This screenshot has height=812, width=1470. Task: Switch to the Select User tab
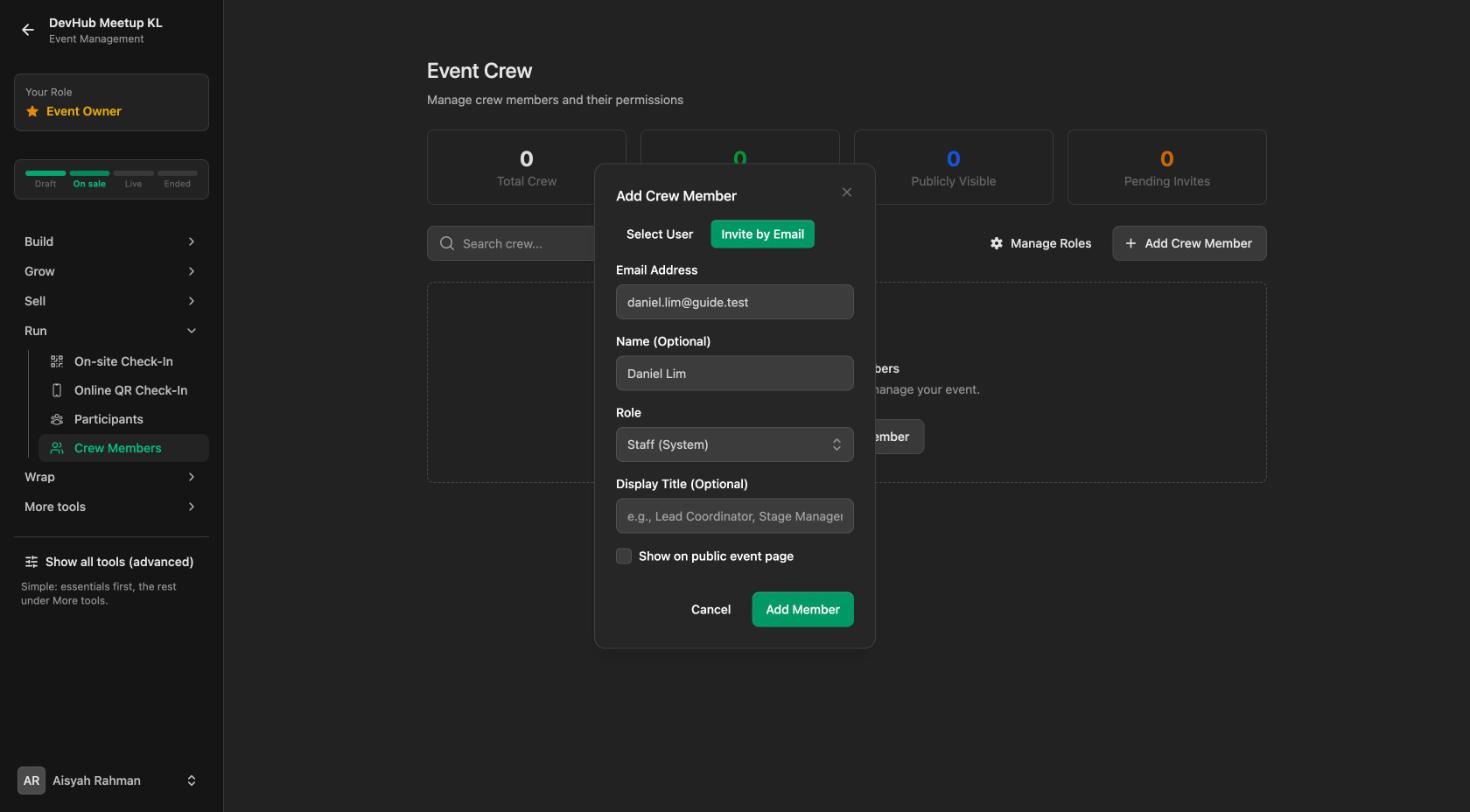[x=660, y=234]
